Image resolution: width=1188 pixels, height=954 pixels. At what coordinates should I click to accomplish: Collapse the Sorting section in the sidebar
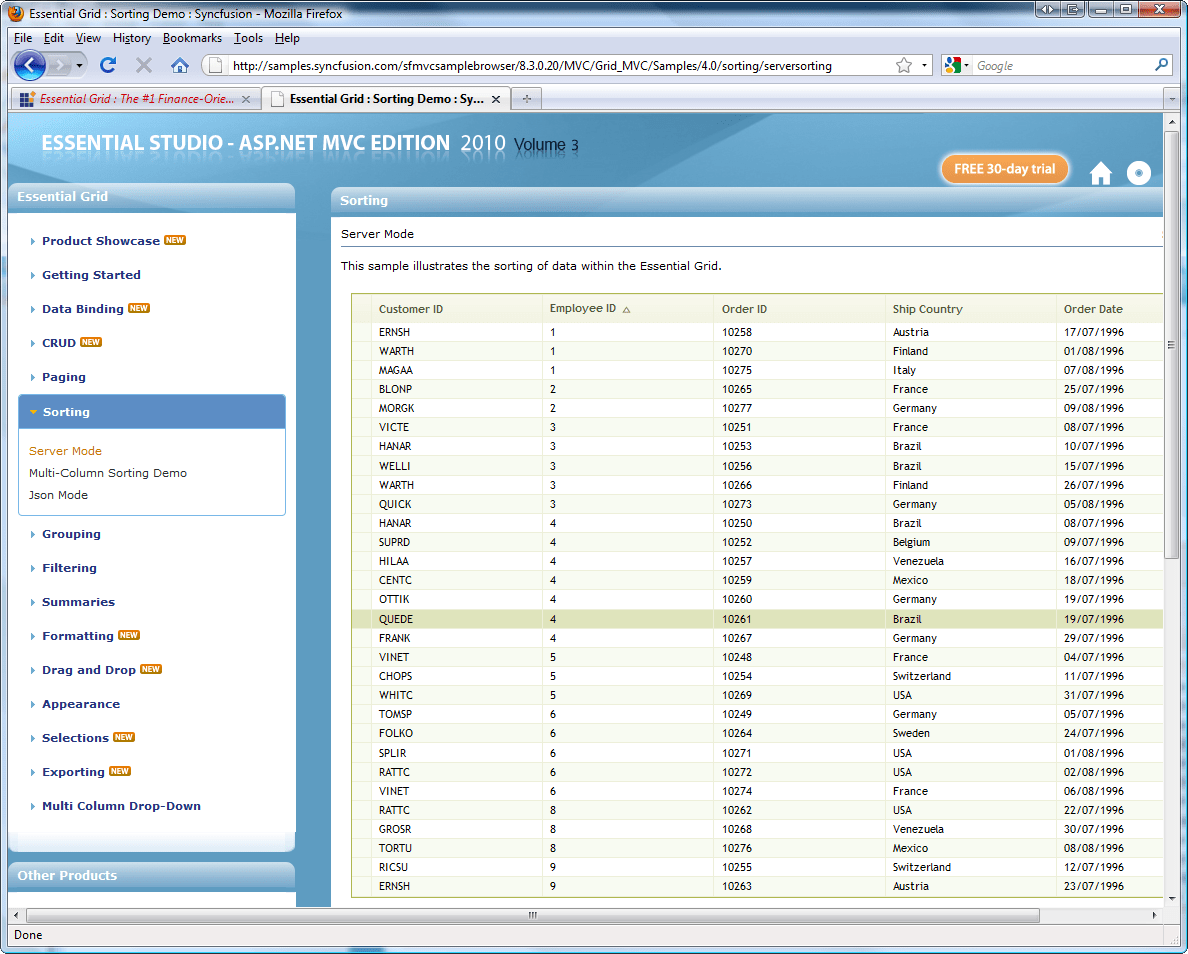[66, 412]
